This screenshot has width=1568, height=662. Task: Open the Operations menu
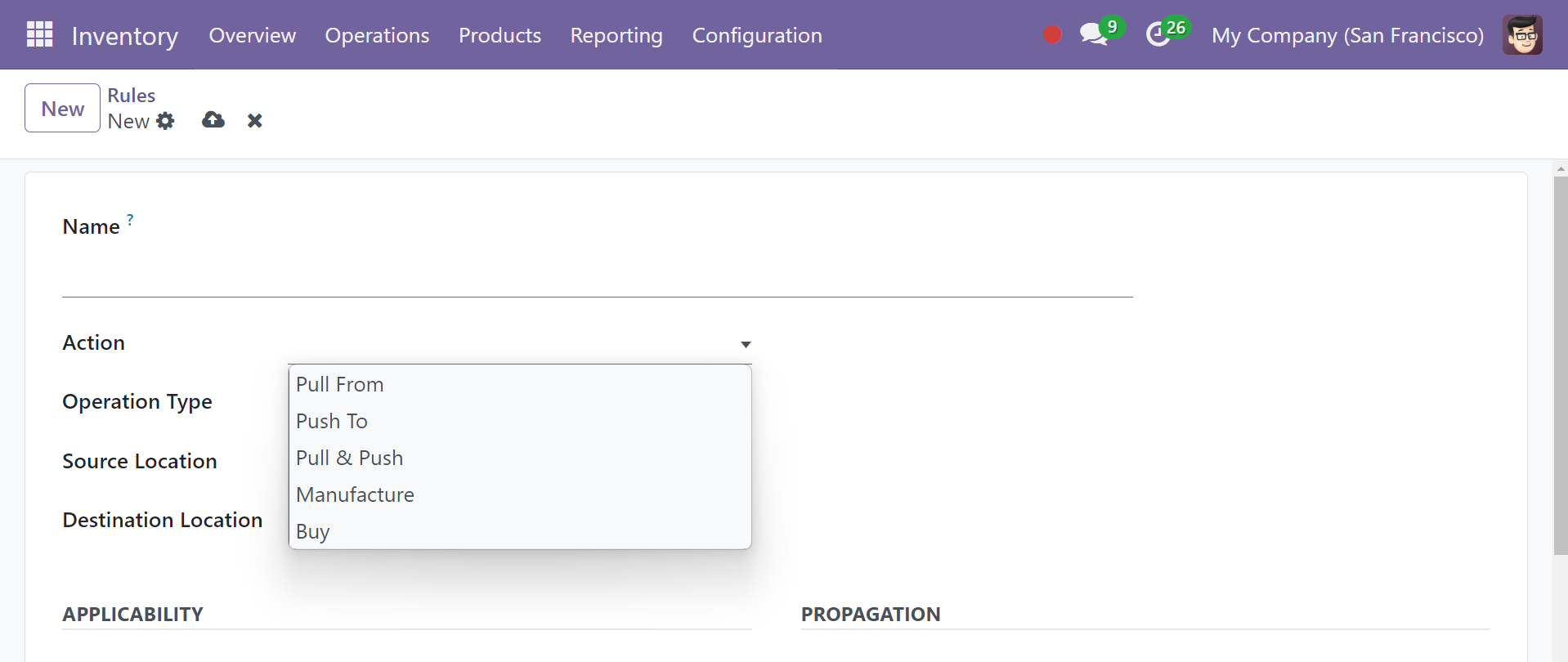coord(377,35)
